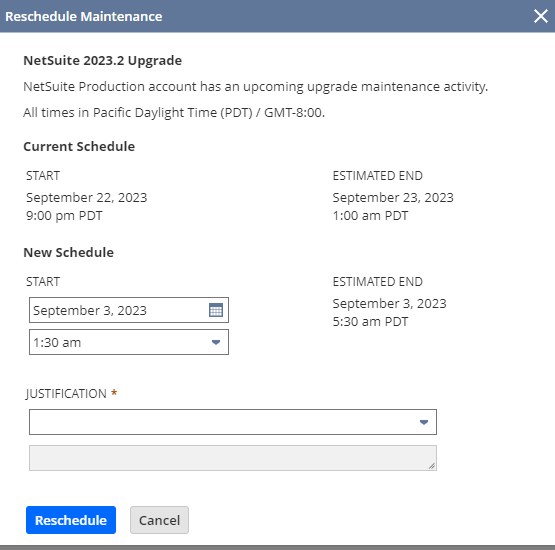Click the new estimated end time 5:30 am PDT
The width and height of the screenshot is (555, 550).
(x=370, y=322)
